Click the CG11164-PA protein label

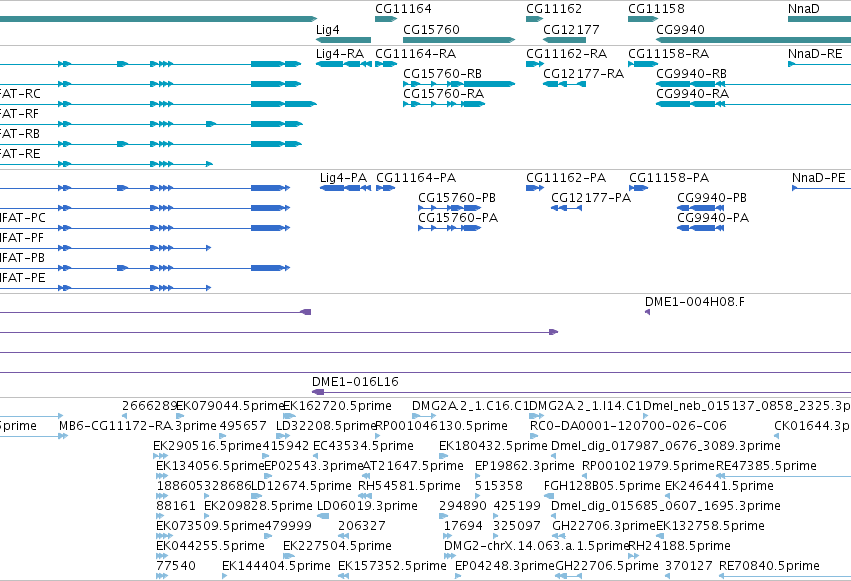[x=416, y=178]
